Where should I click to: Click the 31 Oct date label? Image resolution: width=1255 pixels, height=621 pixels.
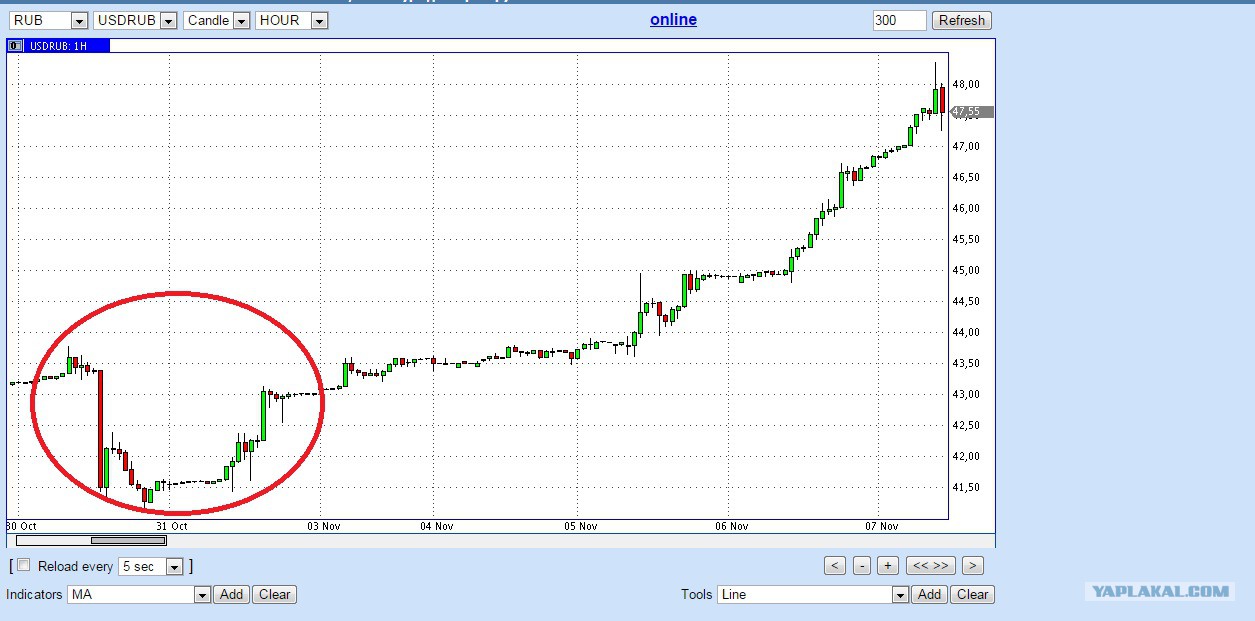pos(171,526)
